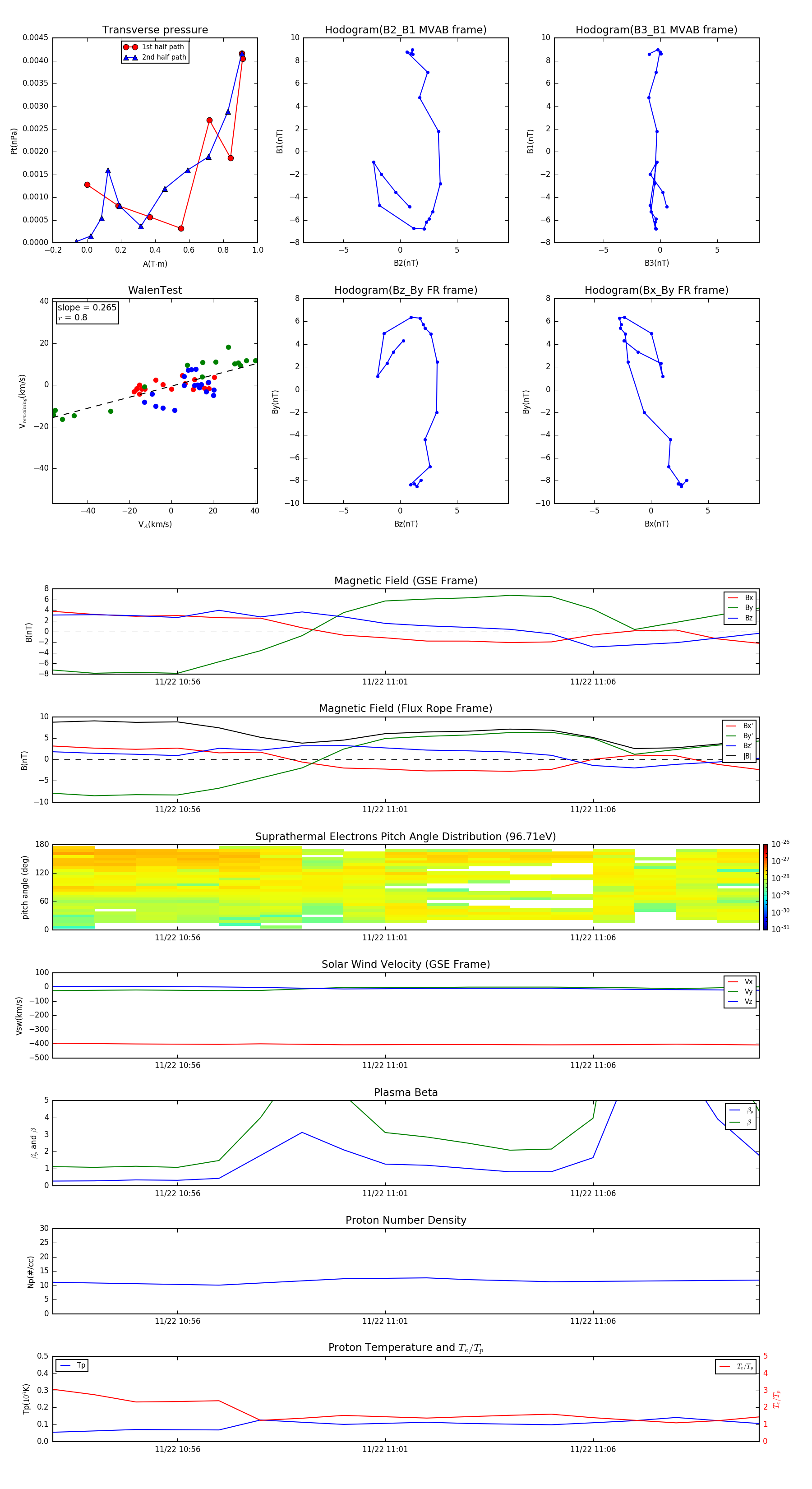This screenshot has height=1489, width=812.
Task: Click the '10^-31' color bar label
Action: click(x=780, y=929)
